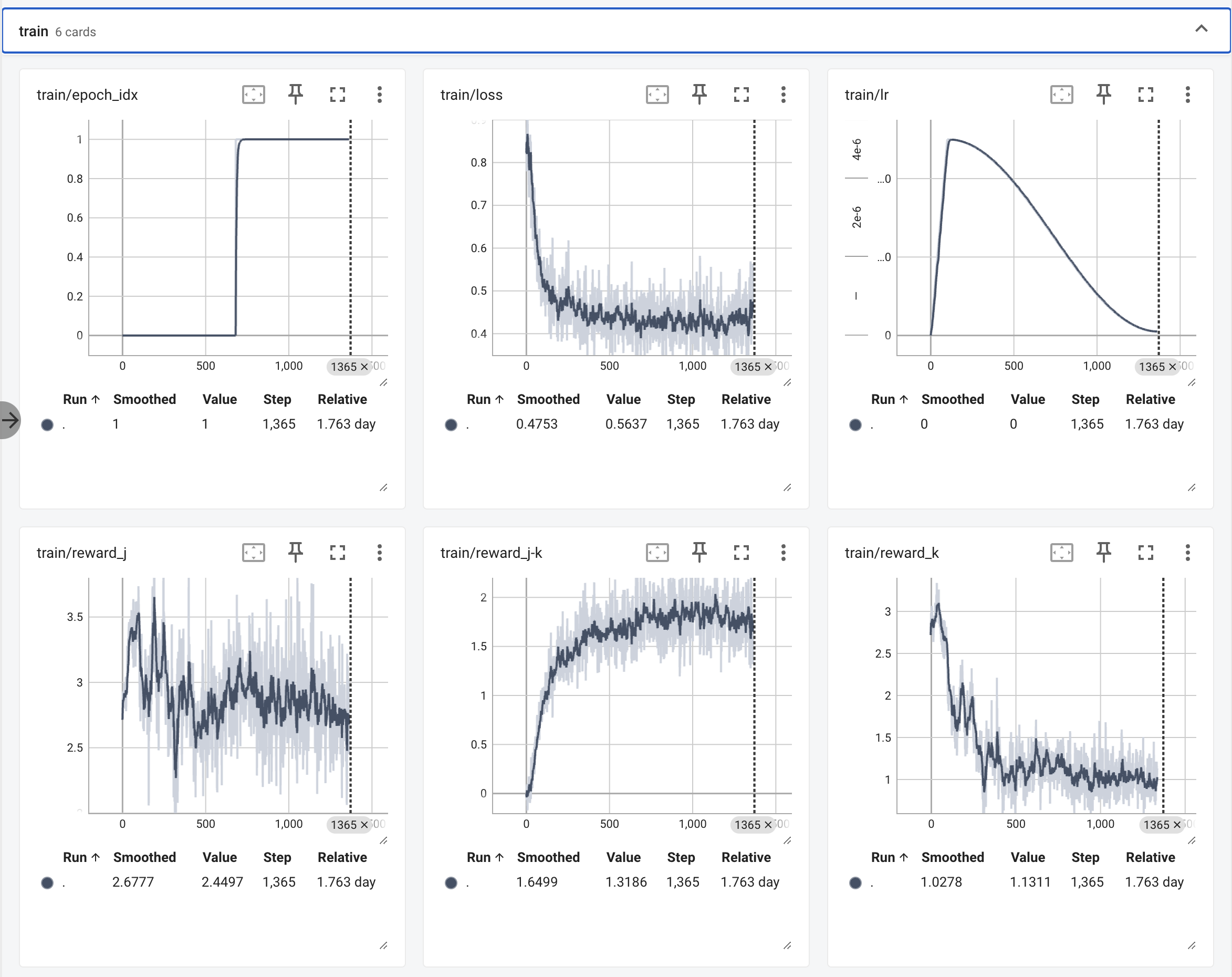Click resize handle at train/epoch_idx card corner

click(x=383, y=487)
